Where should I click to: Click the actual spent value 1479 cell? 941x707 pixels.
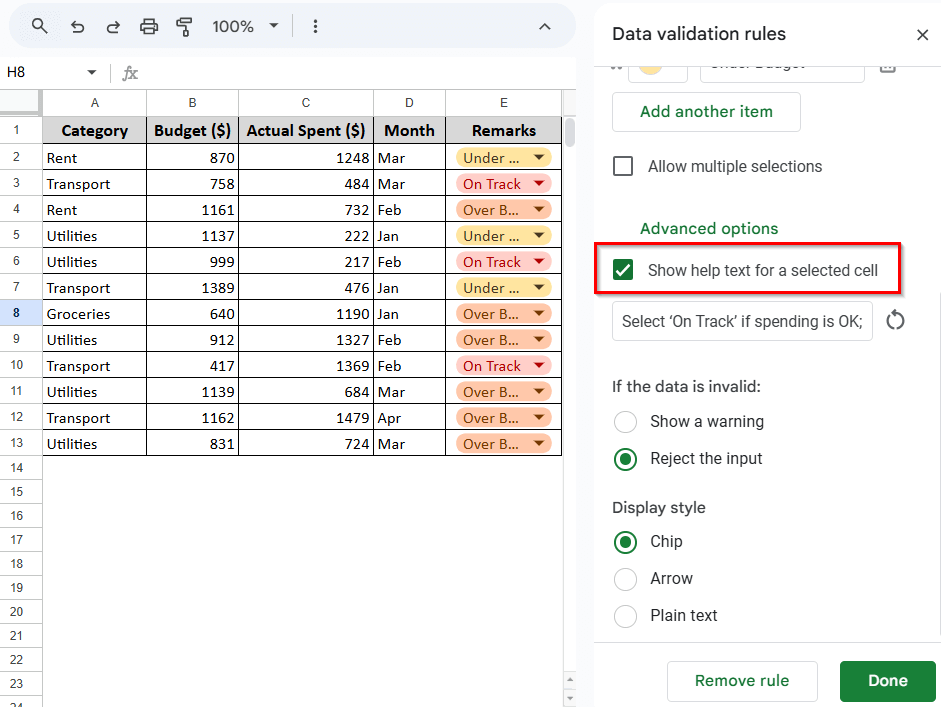click(305, 418)
